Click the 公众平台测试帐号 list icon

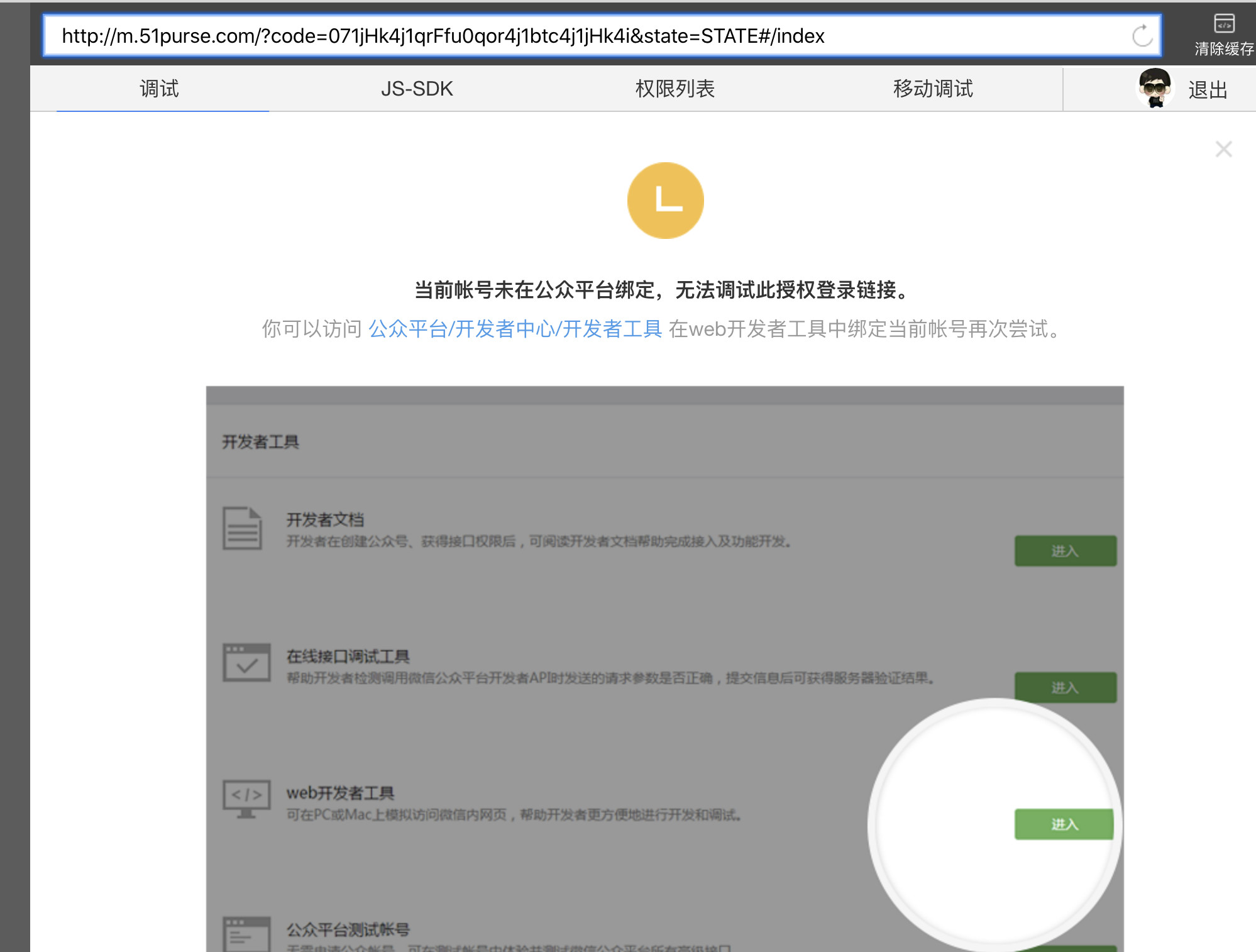[246, 936]
